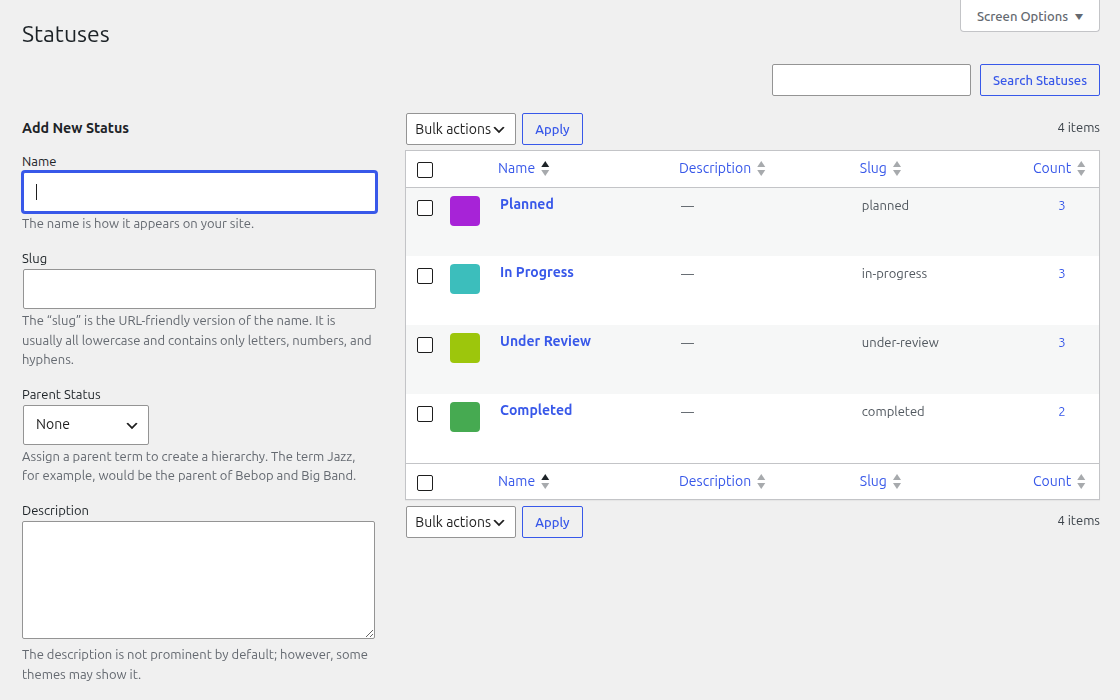Click the count 3 for Planned
The image size is (1120, 700).
click(1061, 206)
